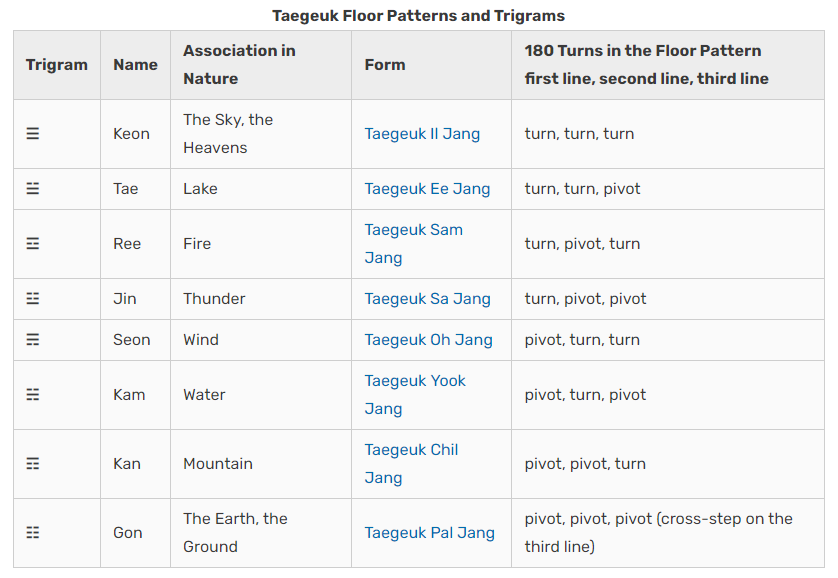Click the Taegeuk Oh Jang link
This screenshot has width=838, height=578.
click(428, 340)
